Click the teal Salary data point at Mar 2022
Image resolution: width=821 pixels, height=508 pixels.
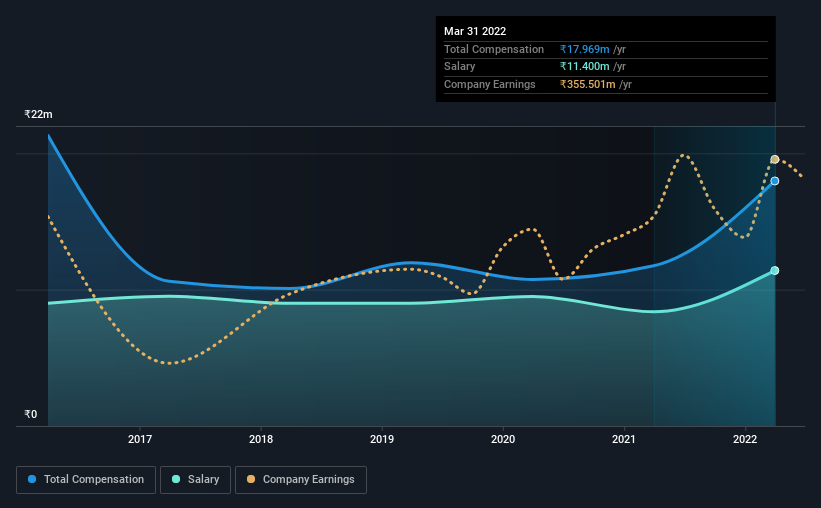tap(774, 271)
